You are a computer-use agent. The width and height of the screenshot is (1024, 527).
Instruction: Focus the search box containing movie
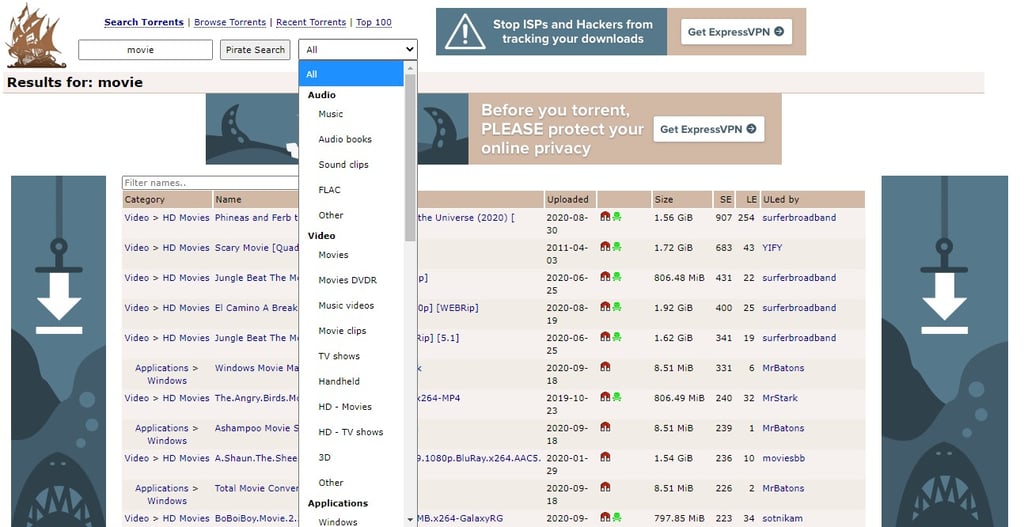[145, 50]
